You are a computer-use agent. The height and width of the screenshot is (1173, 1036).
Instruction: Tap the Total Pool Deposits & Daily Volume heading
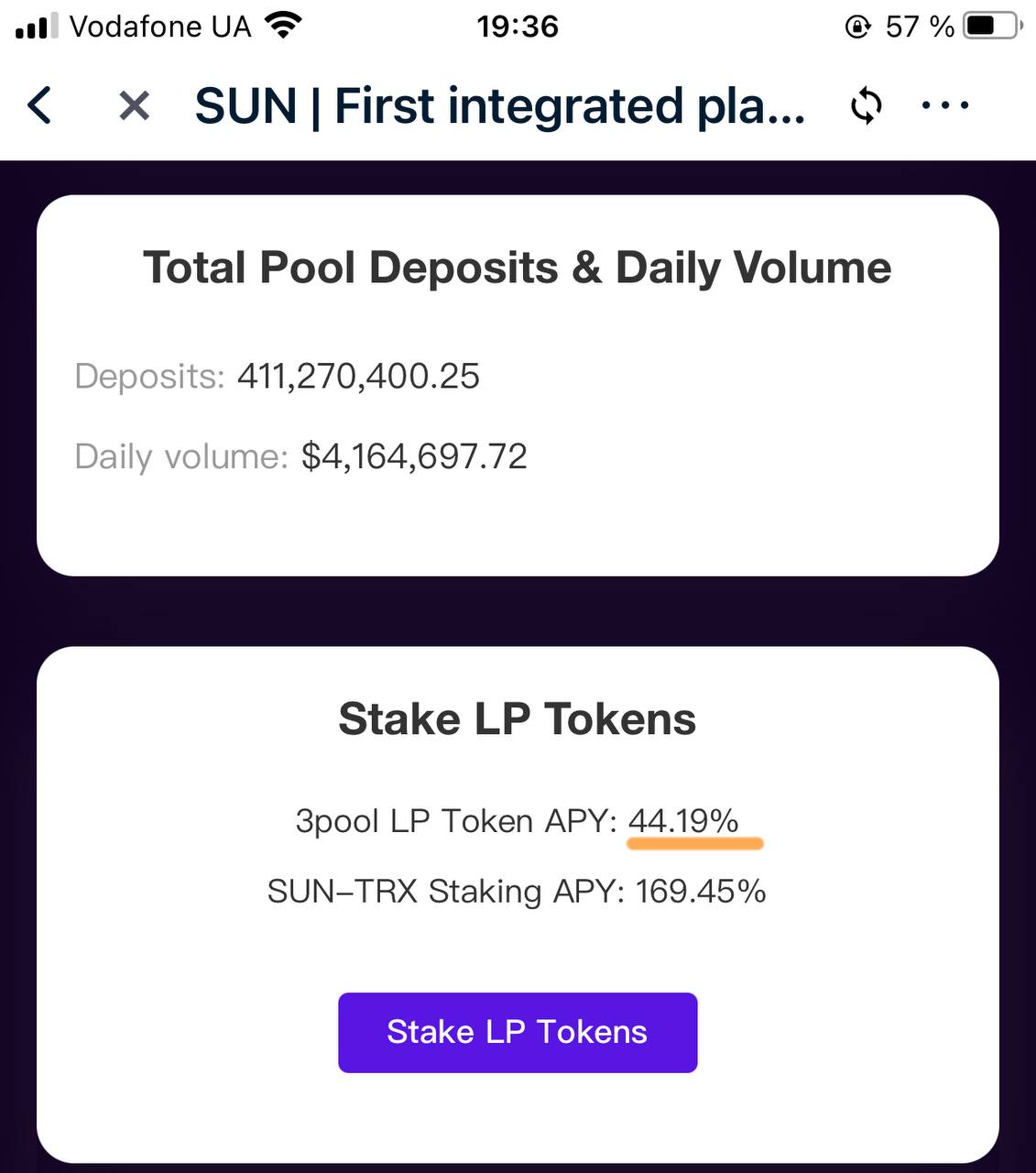point(518,269)
